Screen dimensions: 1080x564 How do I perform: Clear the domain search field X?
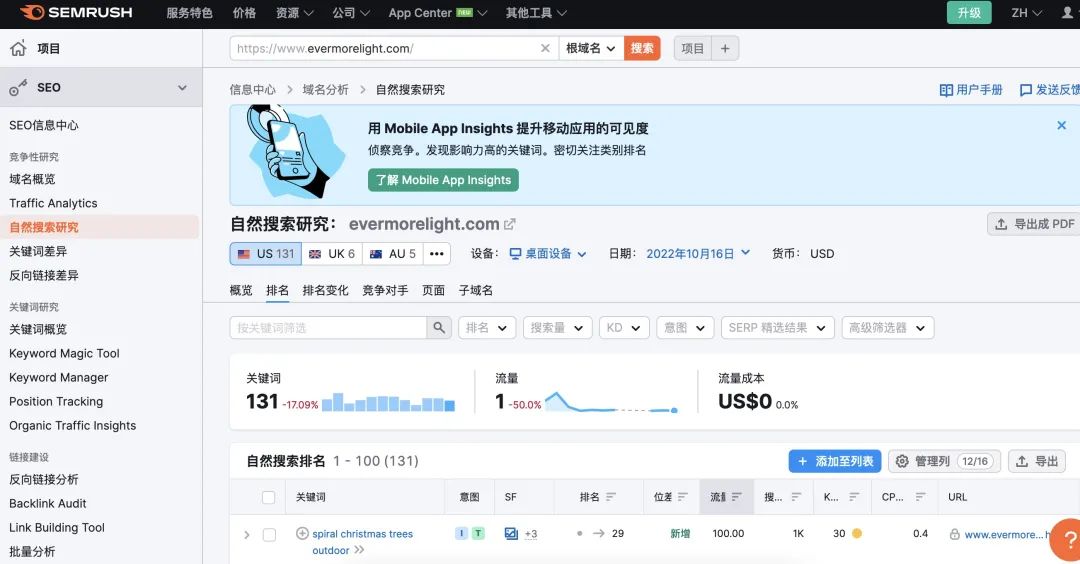545,48
